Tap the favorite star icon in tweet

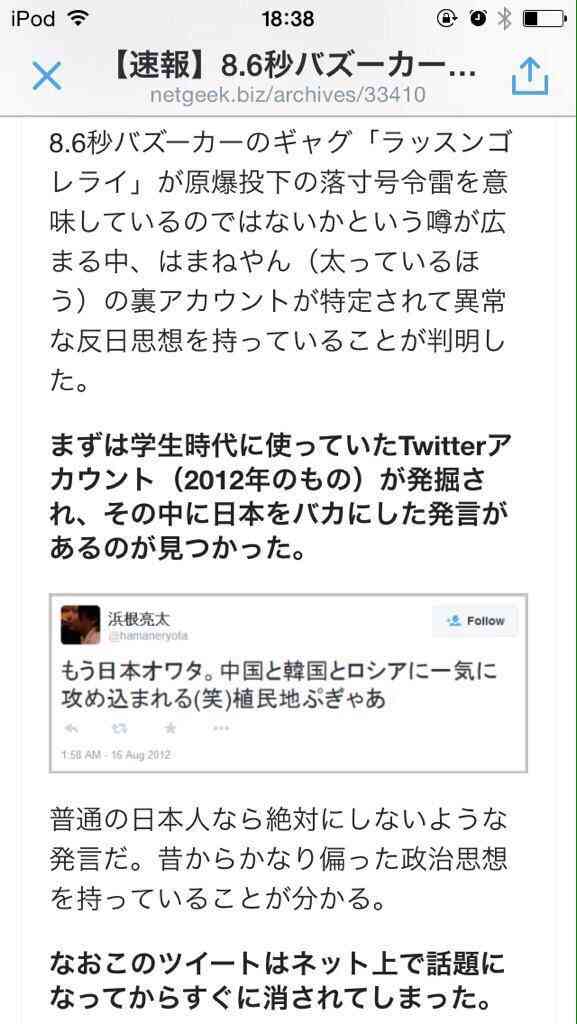click(x=170, y=728)
